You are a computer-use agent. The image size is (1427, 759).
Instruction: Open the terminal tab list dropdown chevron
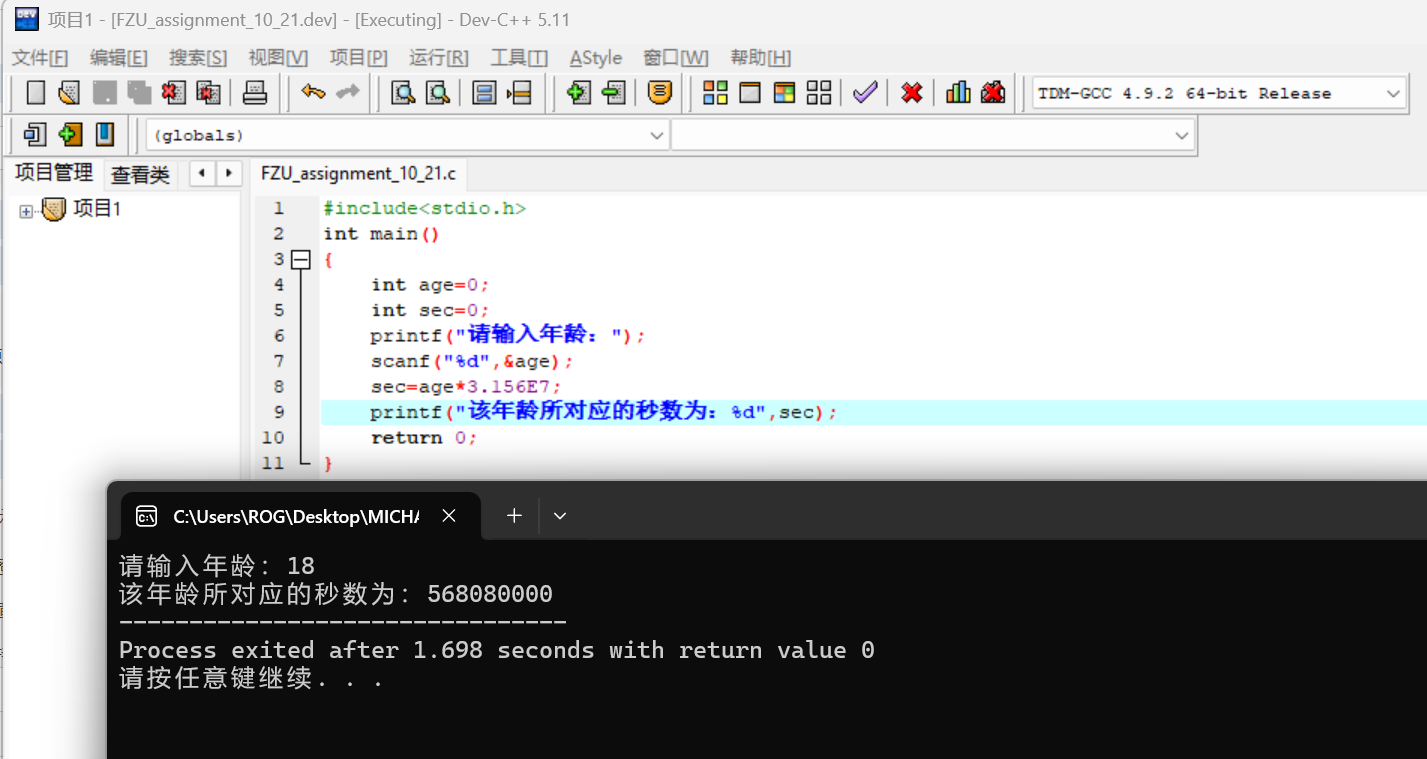560,516
